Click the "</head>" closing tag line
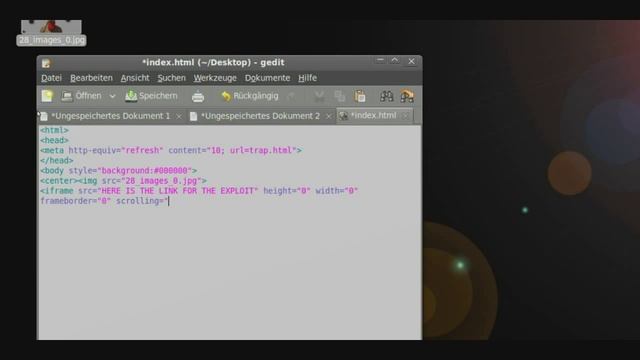This screenshot has height=360, width=640. 57,160
